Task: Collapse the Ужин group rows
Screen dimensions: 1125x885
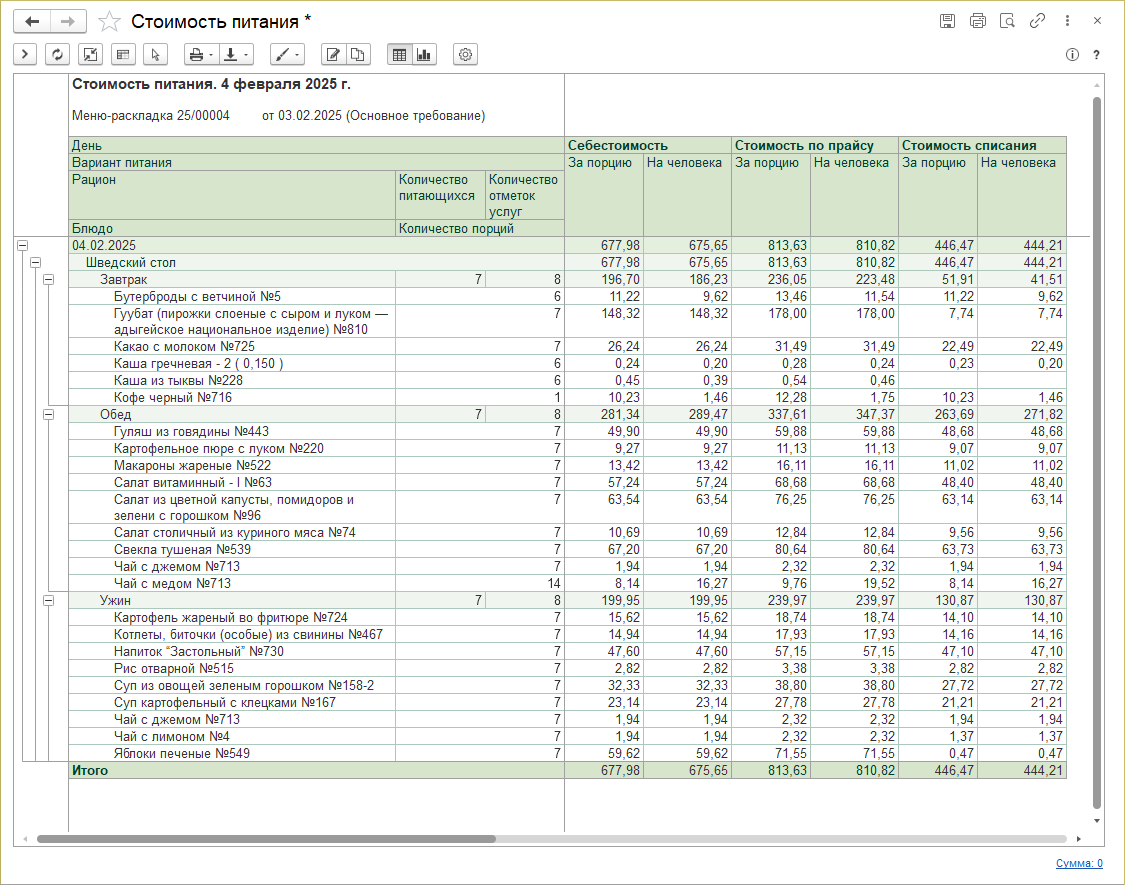Action: click(48, 600)
